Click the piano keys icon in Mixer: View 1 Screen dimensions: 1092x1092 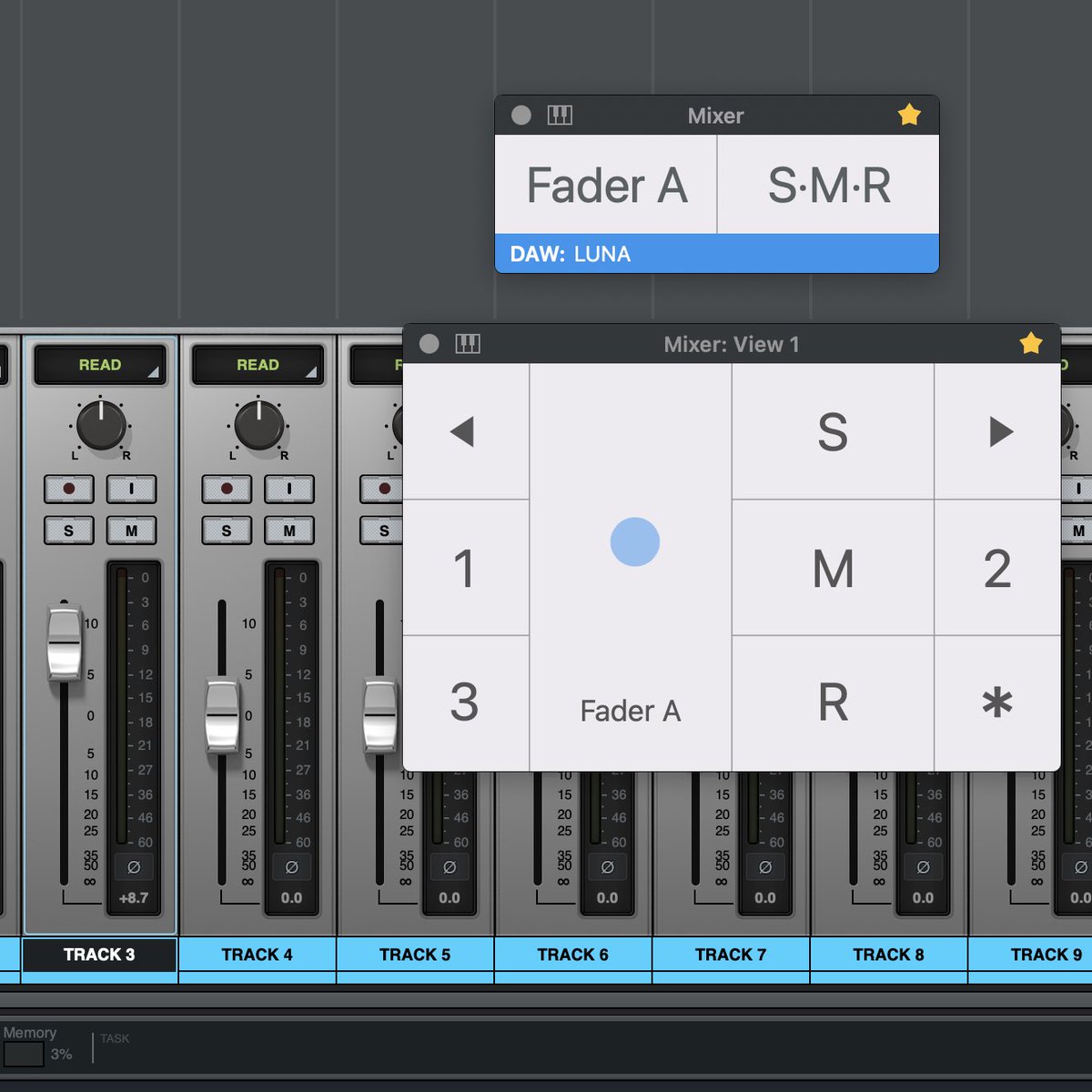pyautogui.click(x=468, y=344)
